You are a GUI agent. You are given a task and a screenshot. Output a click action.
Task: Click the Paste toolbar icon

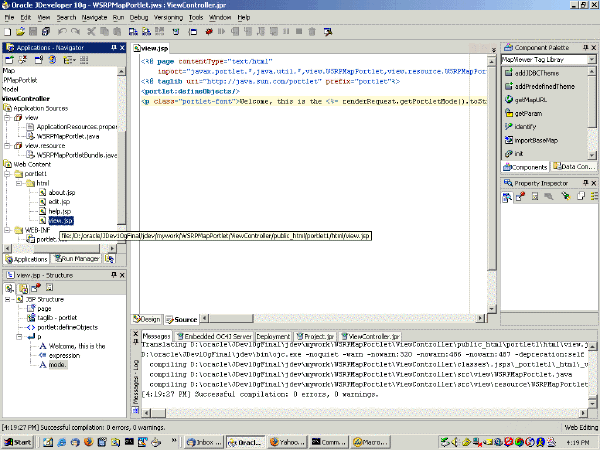(117, 32)
